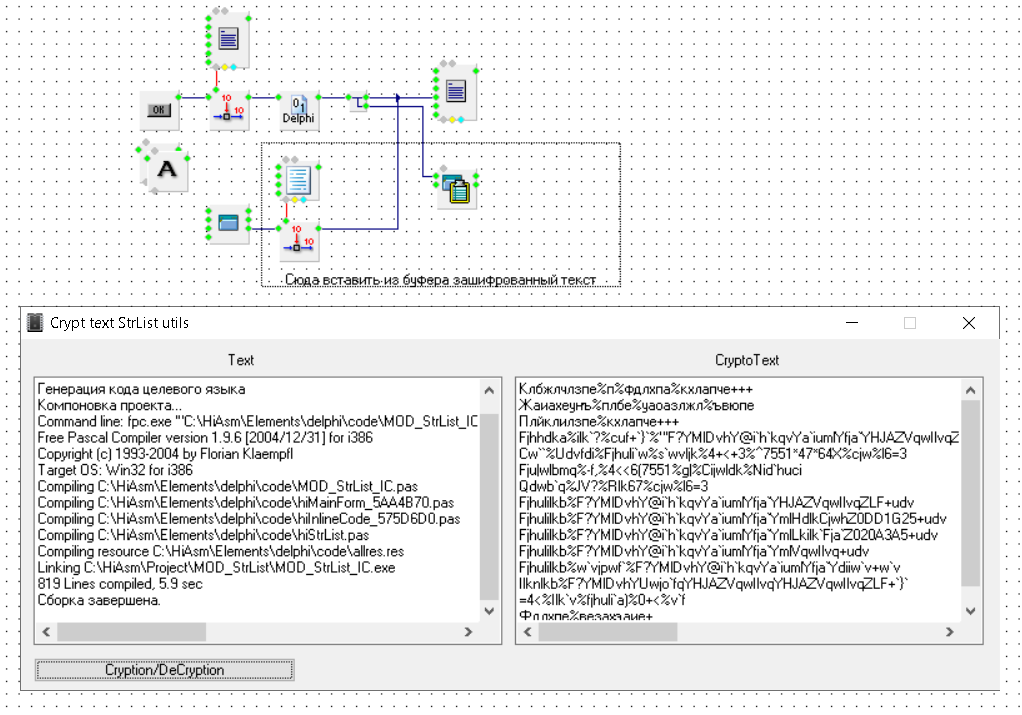Click left arrow of CryptoText horizontal scrollbar
1022x715 pixels.
(526, 632)
